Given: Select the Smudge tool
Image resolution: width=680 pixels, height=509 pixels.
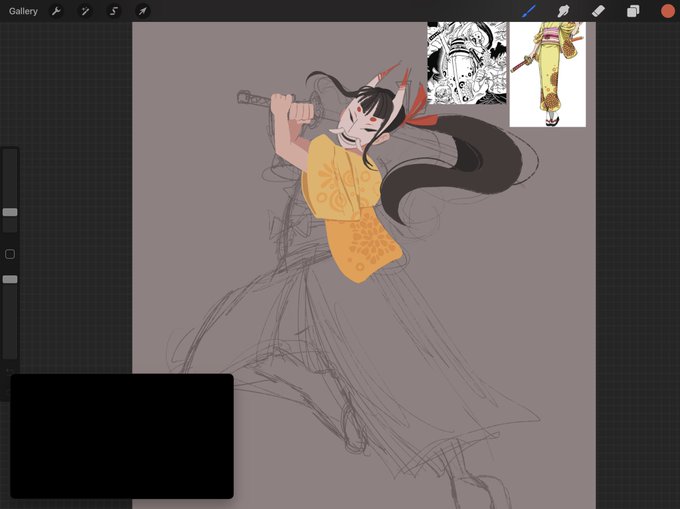Looking at the screenshot, I should point(563,11).
